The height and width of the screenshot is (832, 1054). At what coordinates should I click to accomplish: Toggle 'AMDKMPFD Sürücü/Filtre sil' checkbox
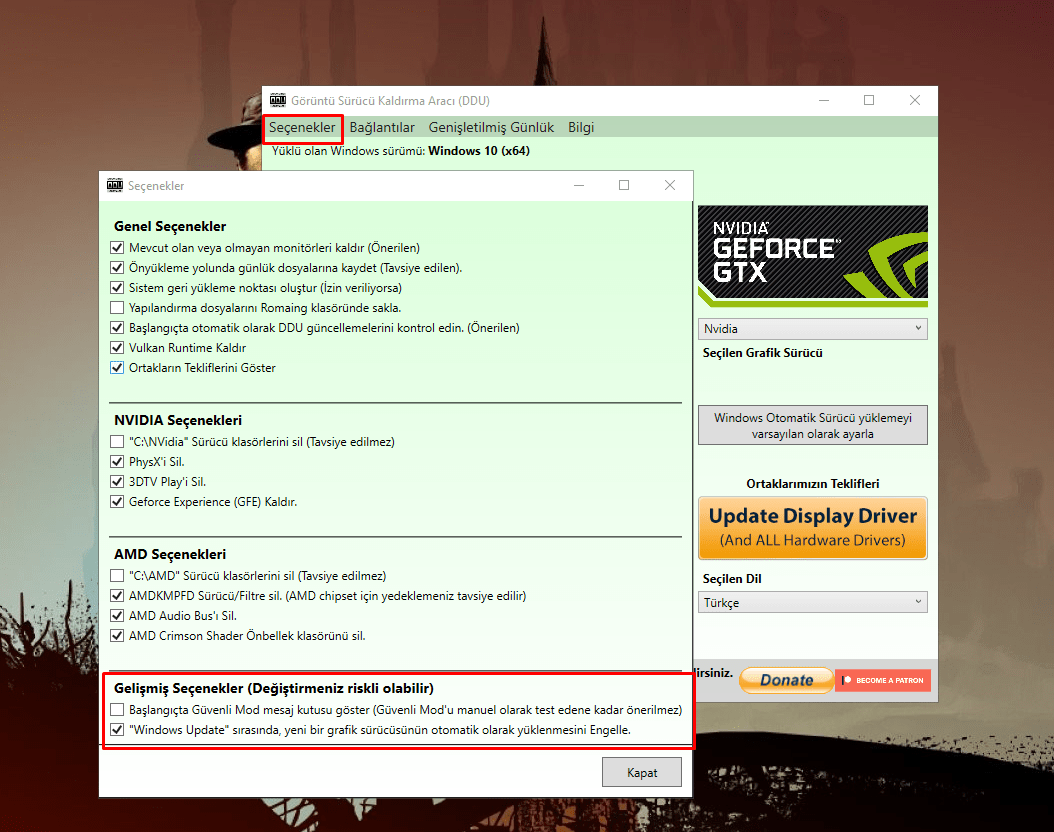117,595
